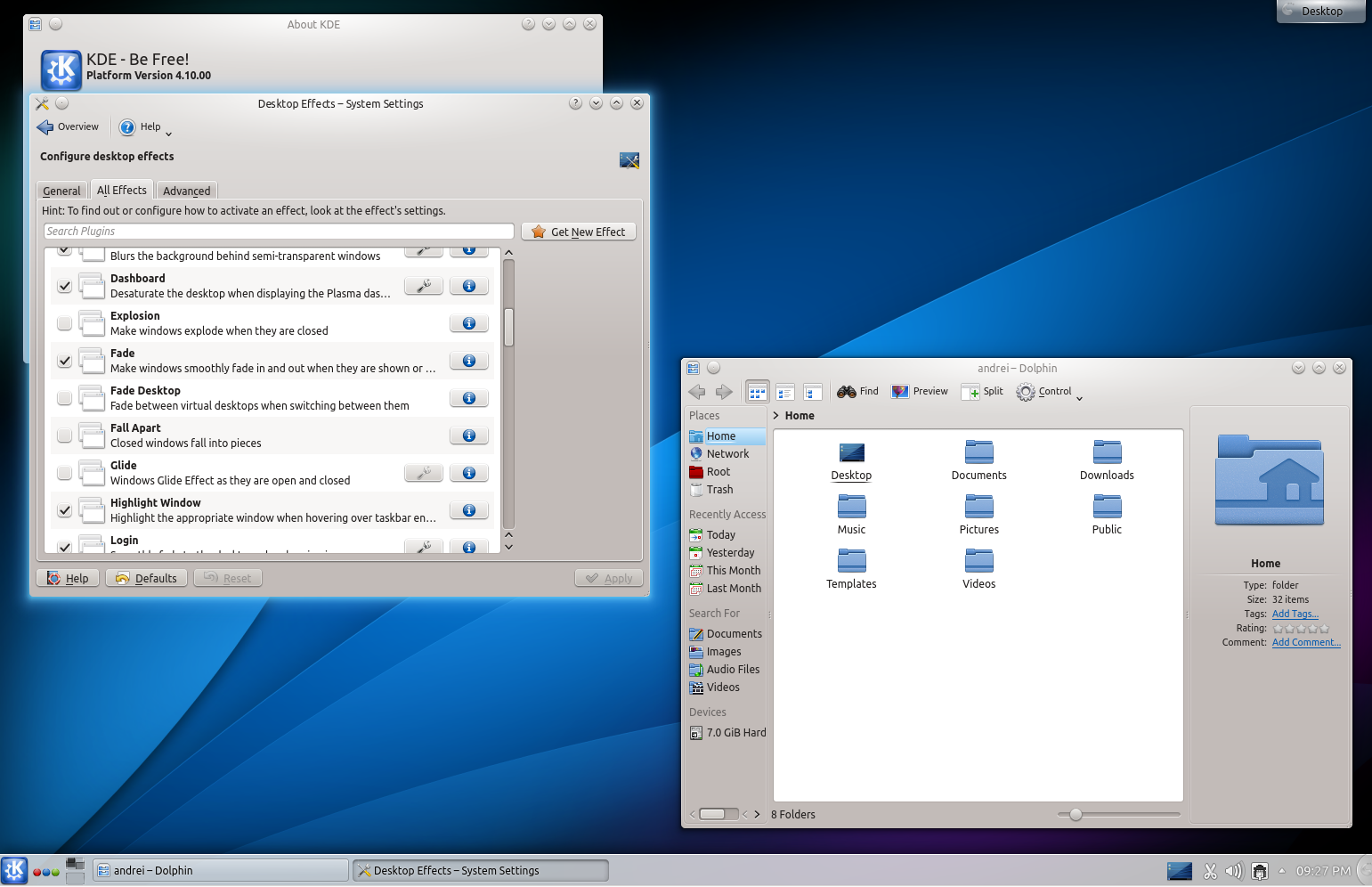Viewport: 1372px width, 887px height.
Task: Open the Advanced tab
Action: 186,191
